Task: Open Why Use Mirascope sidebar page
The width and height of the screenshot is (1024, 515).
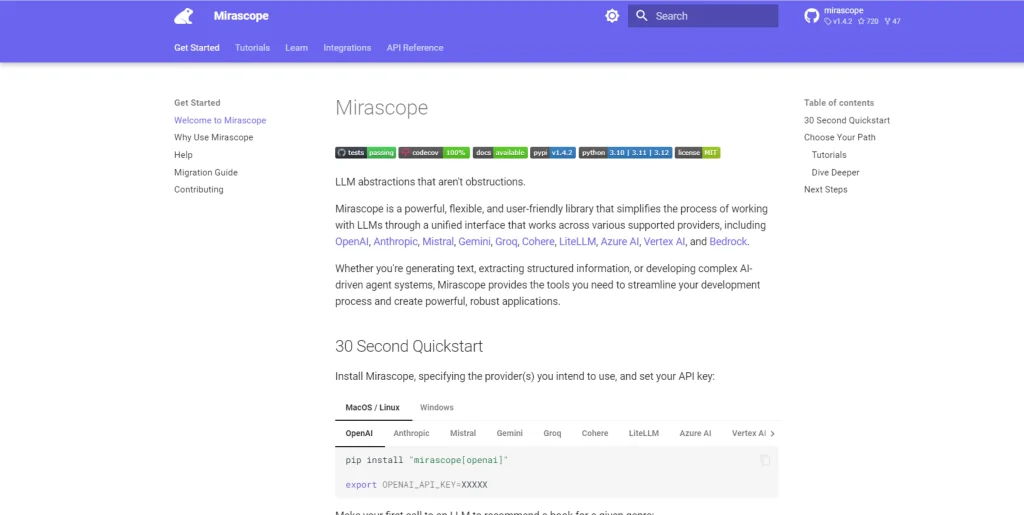Action: [214, 137]
